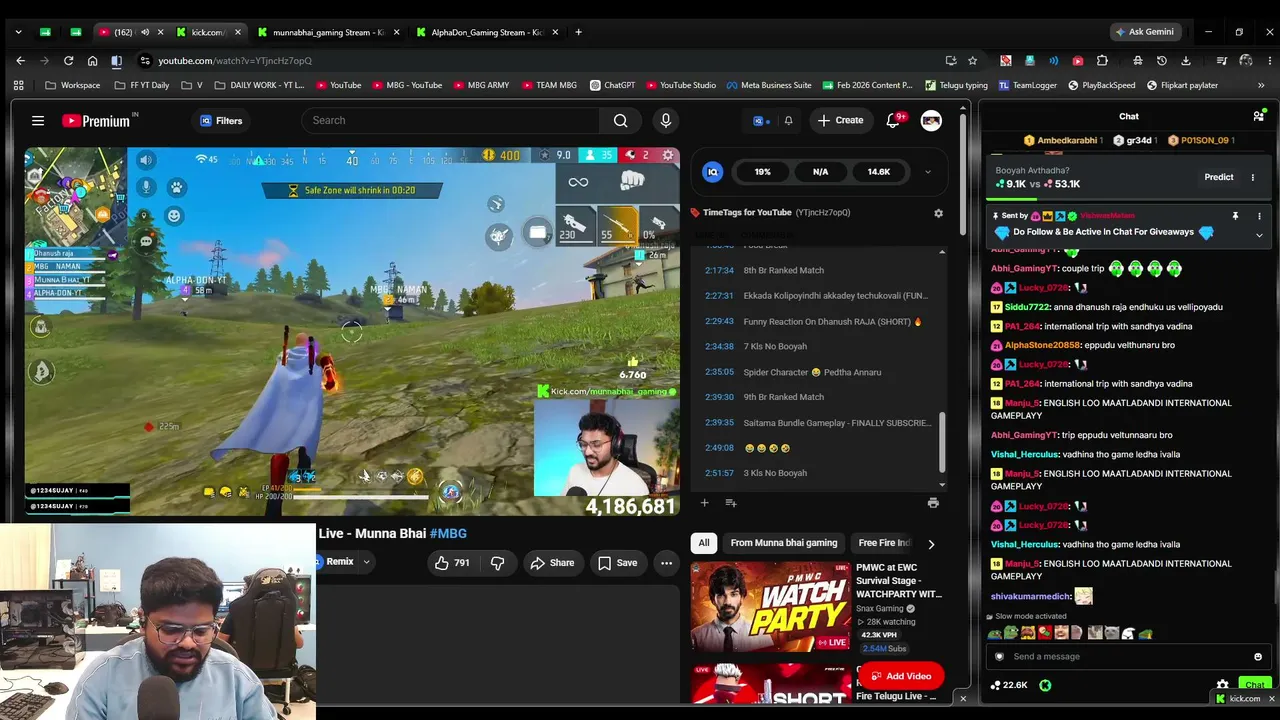Add a new time tag with plus icon
Image resolution: width=1280 pixels, height=720 pixels.
(x=704, y=503)
